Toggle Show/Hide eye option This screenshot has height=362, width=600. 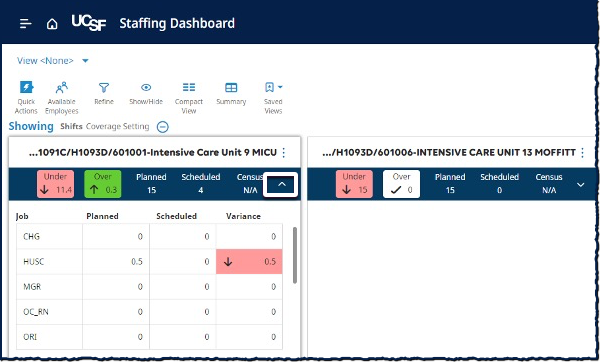(x=146, y=94)
